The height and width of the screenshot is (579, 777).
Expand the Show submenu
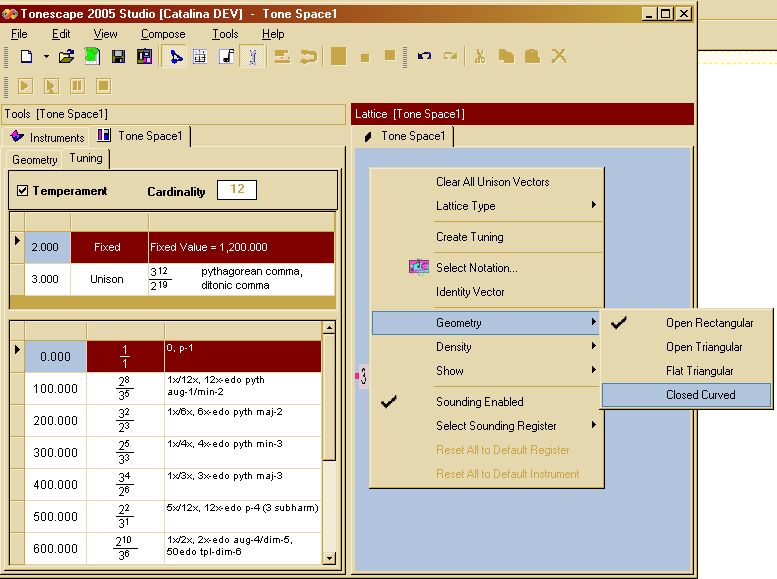coord(487,371)
